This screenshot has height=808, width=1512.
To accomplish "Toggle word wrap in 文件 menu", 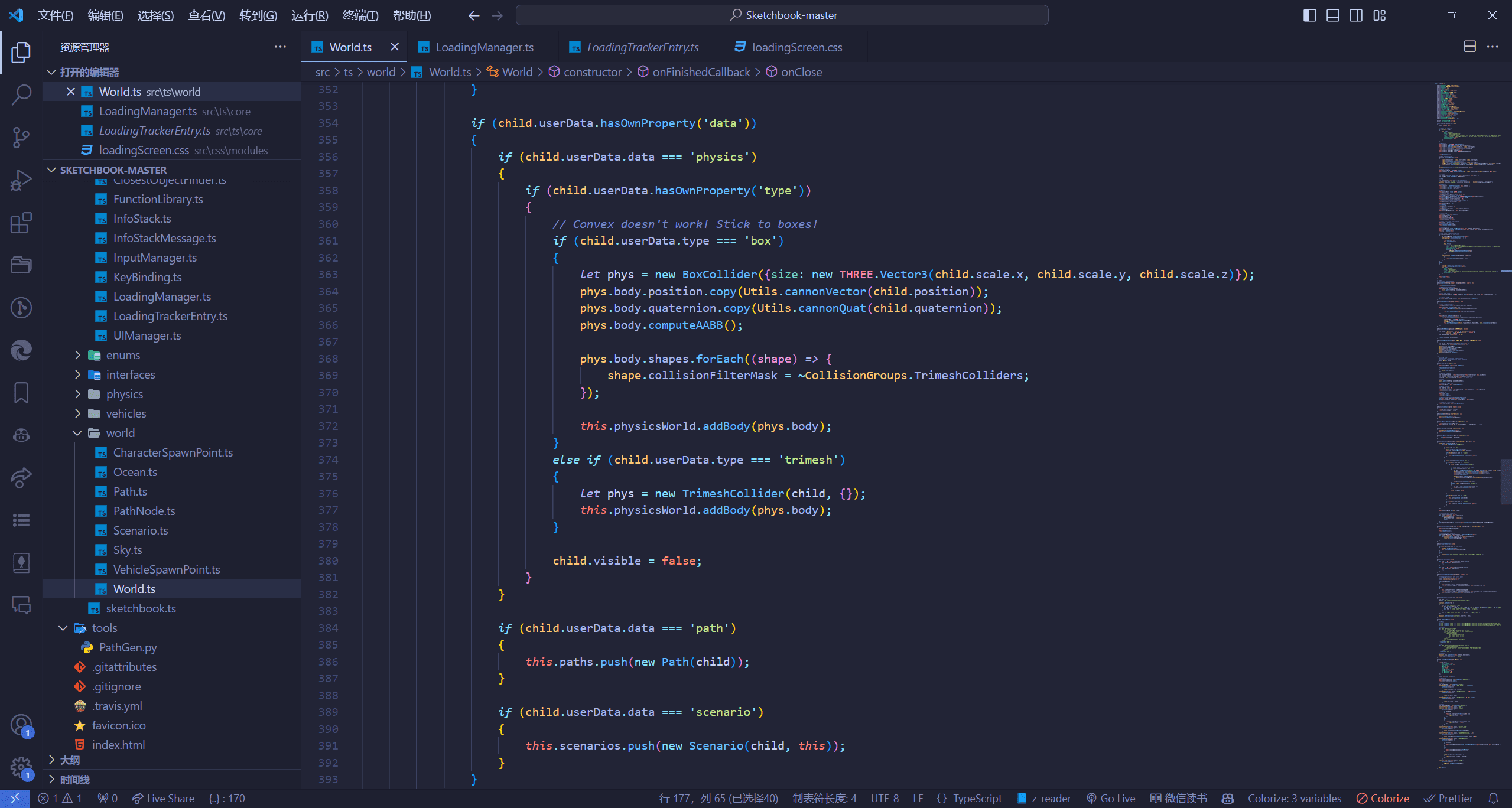I will (x=55, y=14).
